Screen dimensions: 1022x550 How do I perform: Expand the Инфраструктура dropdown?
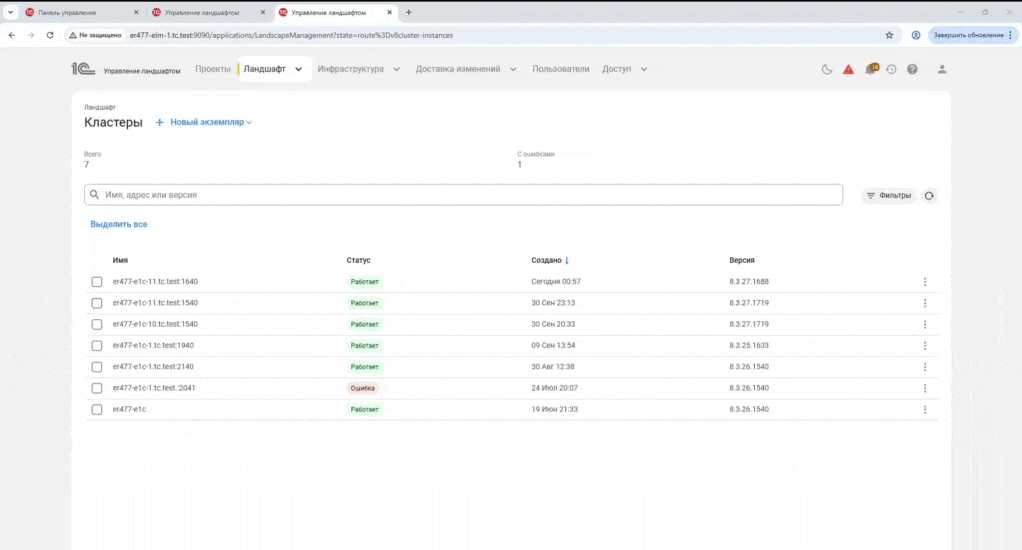click(x=396, y=69)
